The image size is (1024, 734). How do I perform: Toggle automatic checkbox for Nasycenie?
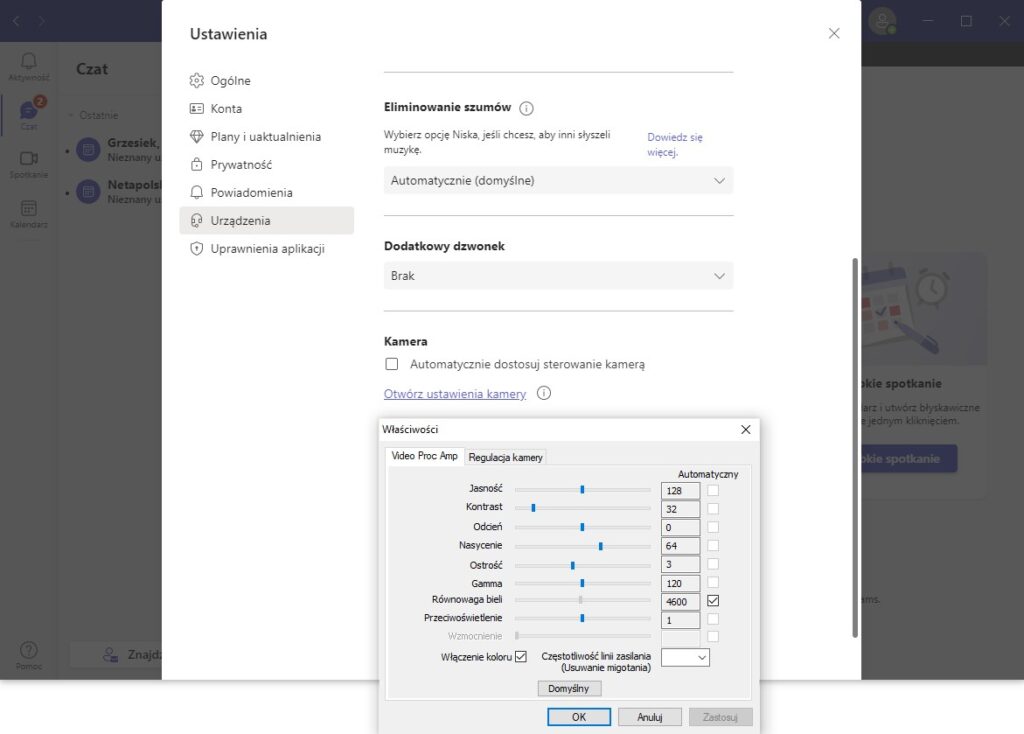[713, 545]
